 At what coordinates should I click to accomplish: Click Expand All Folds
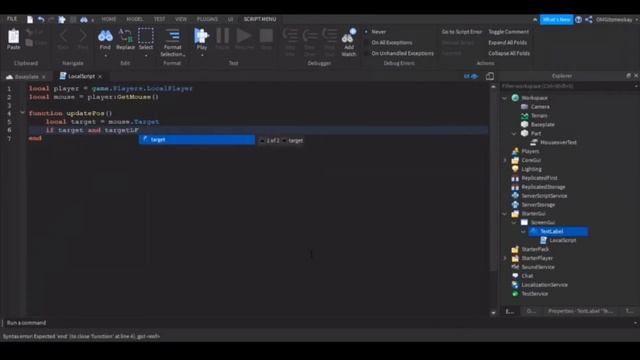[507, 42]
